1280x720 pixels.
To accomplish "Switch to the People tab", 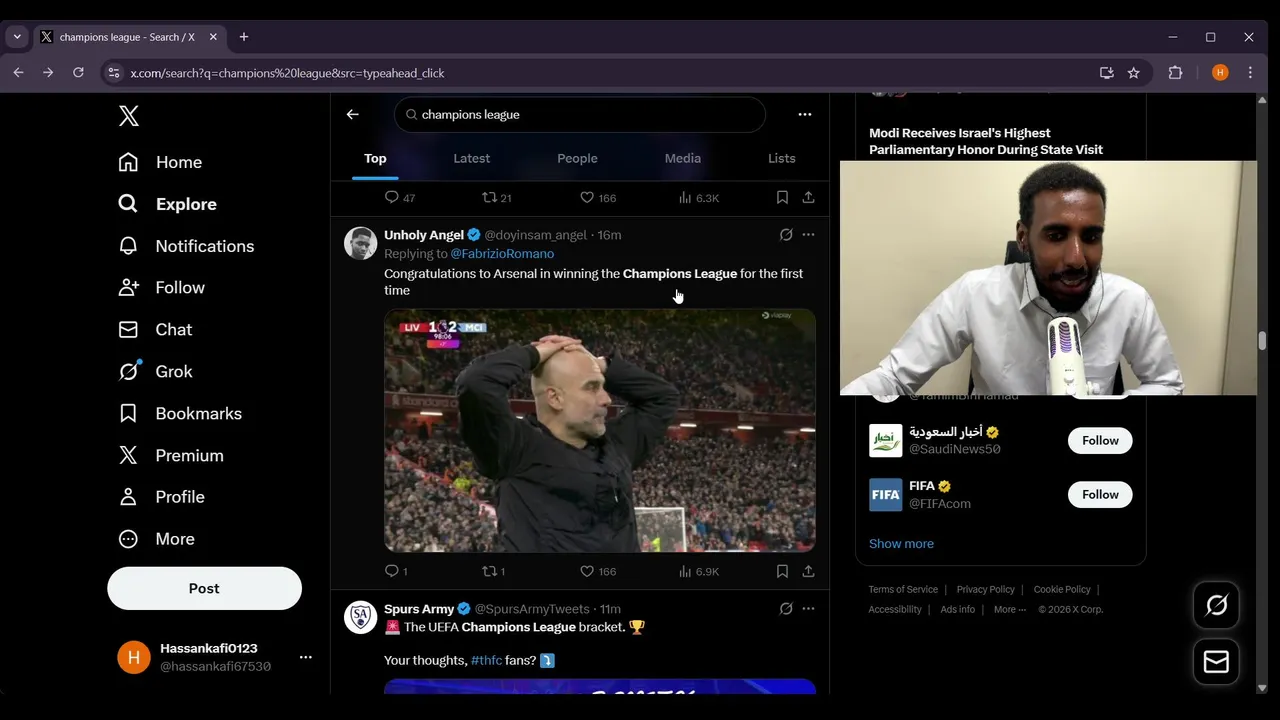I will [577, 158].
